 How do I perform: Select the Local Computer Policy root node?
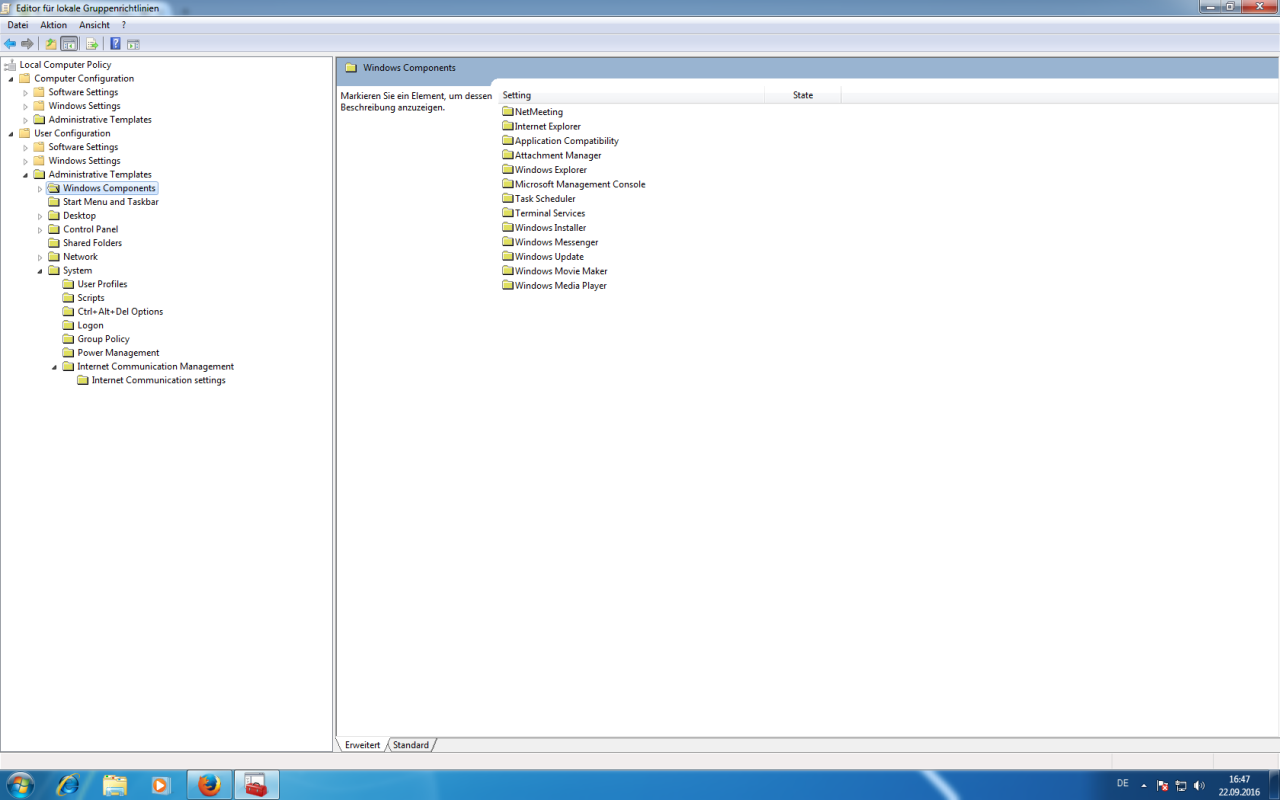point(65,65)
